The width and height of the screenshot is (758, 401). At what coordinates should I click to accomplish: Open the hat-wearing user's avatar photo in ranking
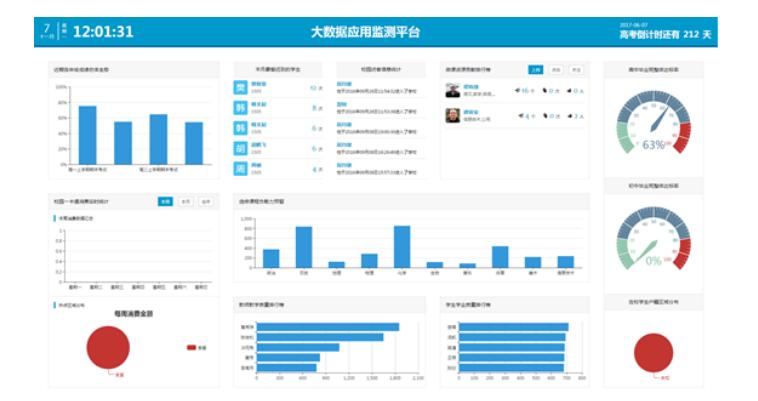[452, 90]
